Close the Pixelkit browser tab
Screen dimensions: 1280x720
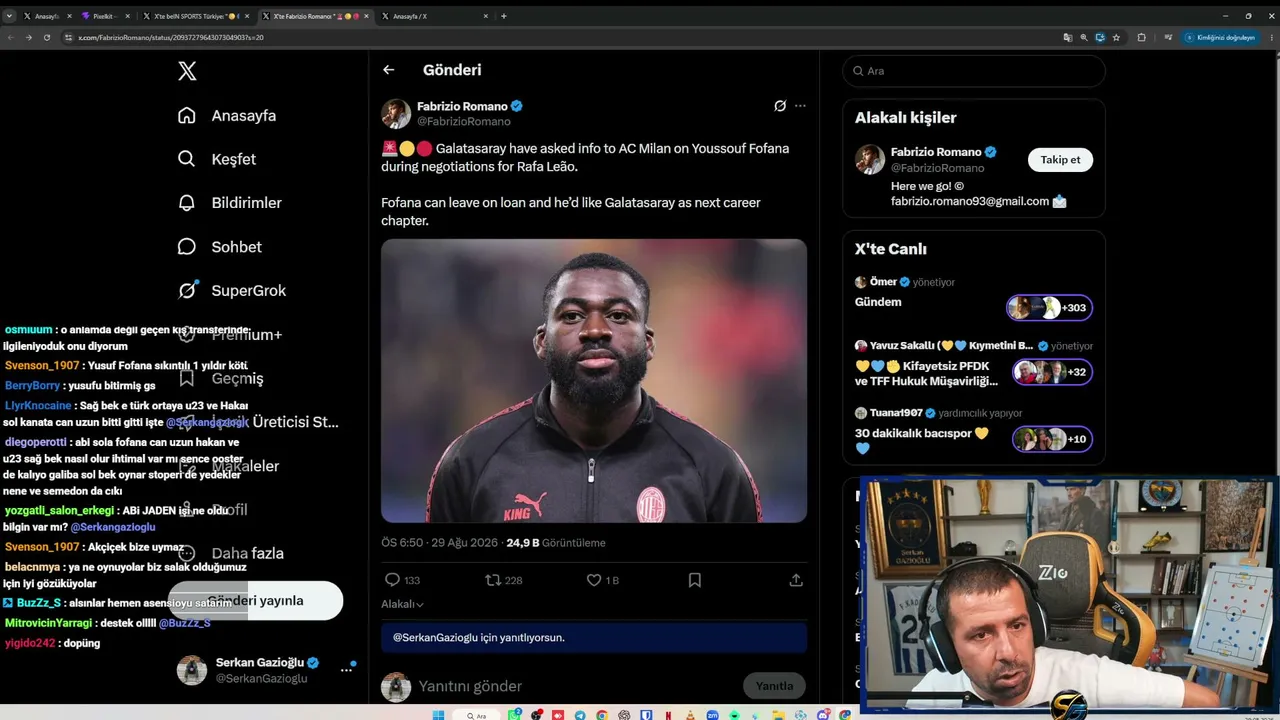coord(127,16)
